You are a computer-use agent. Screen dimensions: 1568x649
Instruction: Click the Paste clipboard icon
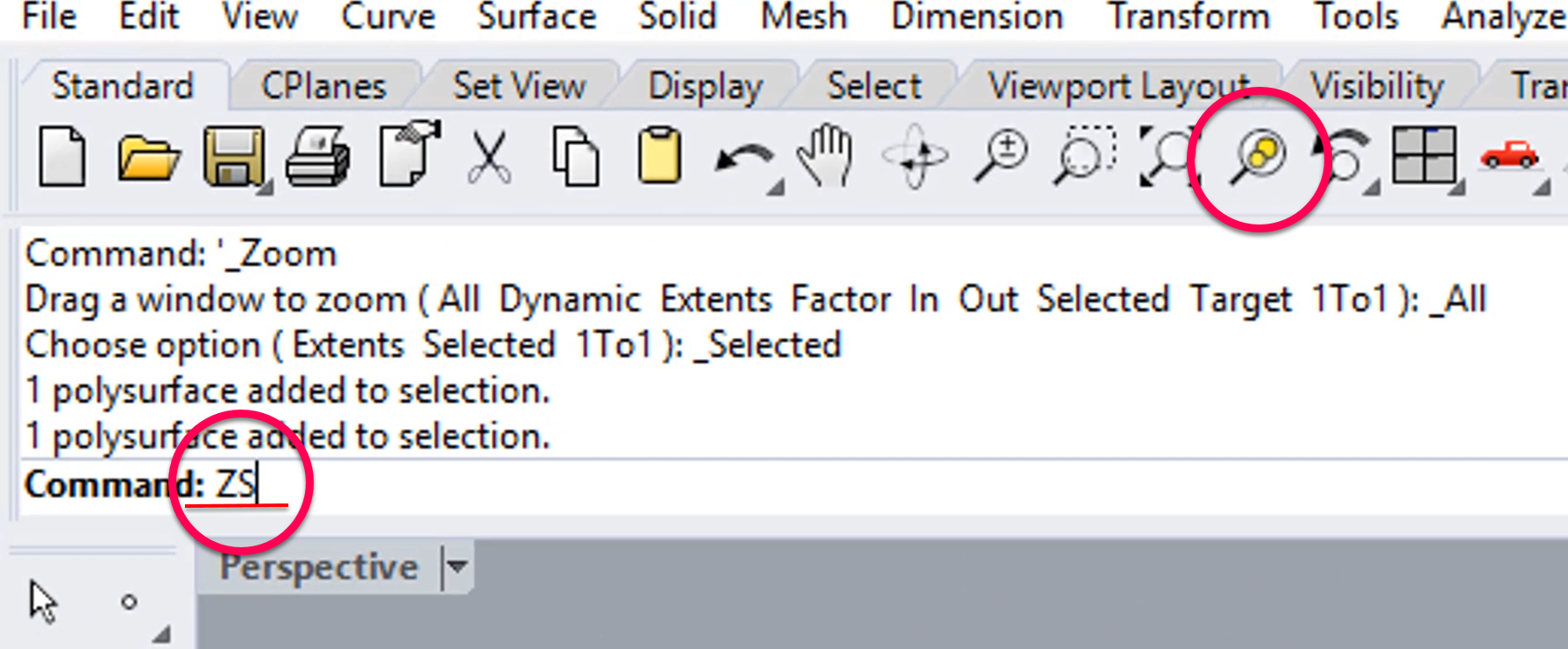[x=659, y=155]
